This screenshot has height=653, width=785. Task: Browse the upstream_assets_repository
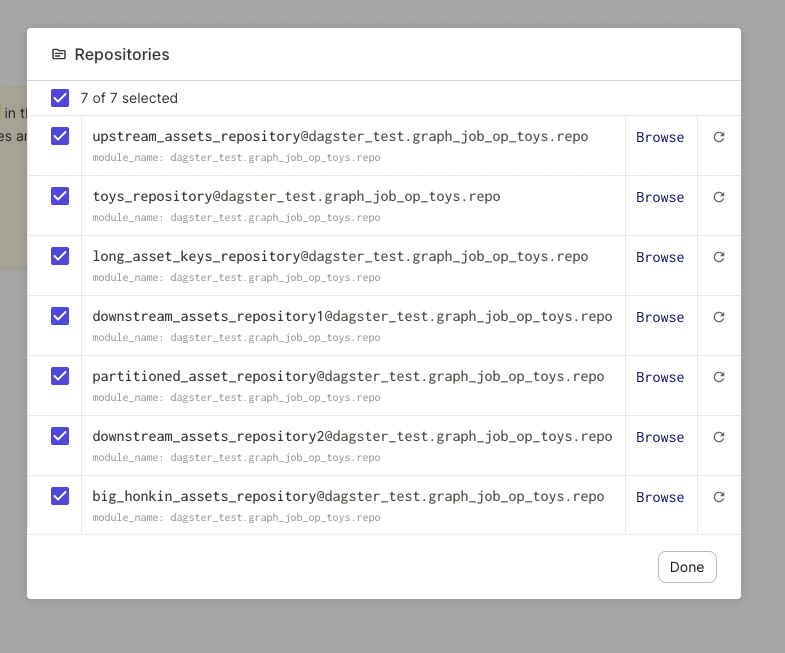pyautogui.click(x=660, y=137)
